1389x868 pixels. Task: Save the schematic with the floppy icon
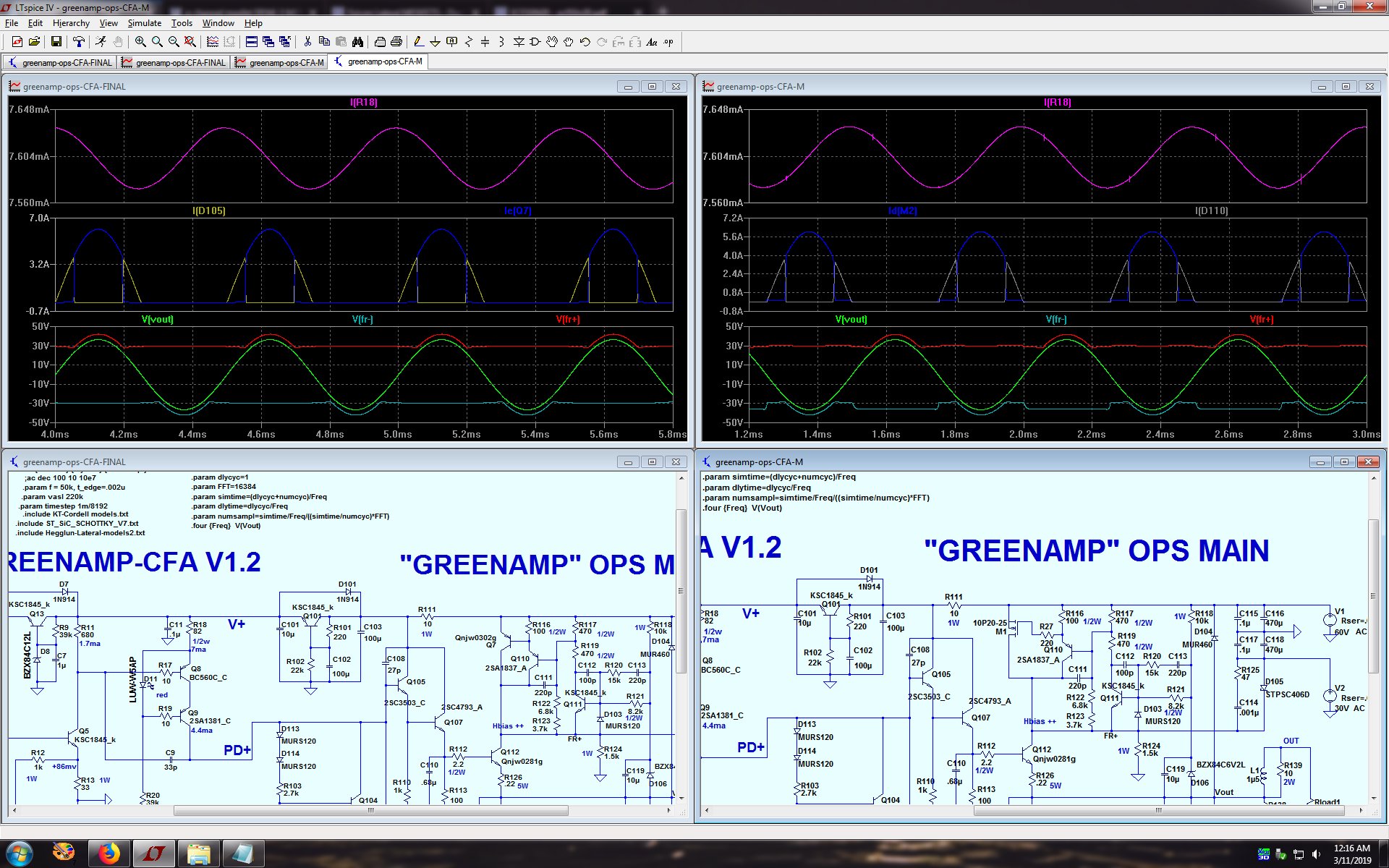56,42
